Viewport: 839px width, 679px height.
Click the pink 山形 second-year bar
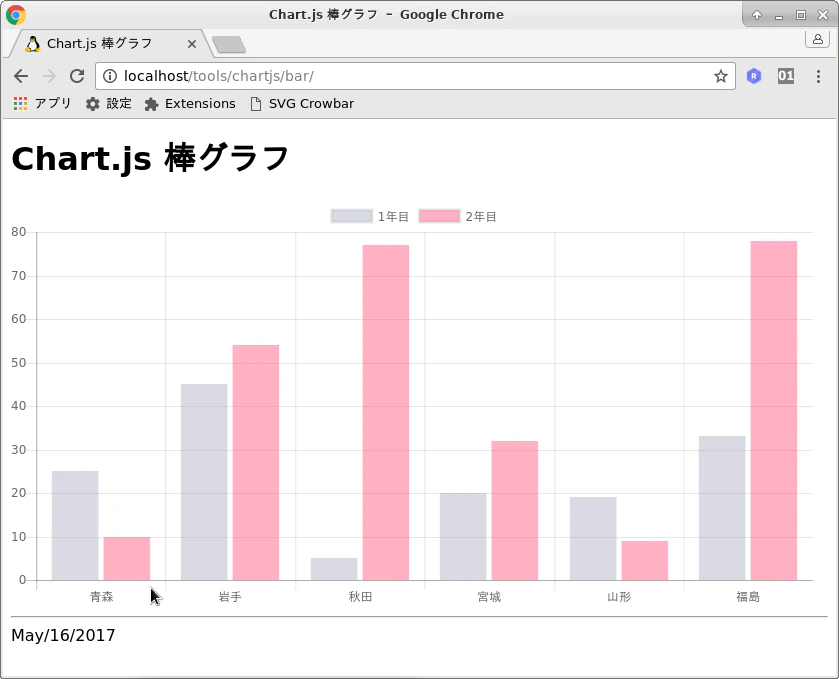[645, 560]
